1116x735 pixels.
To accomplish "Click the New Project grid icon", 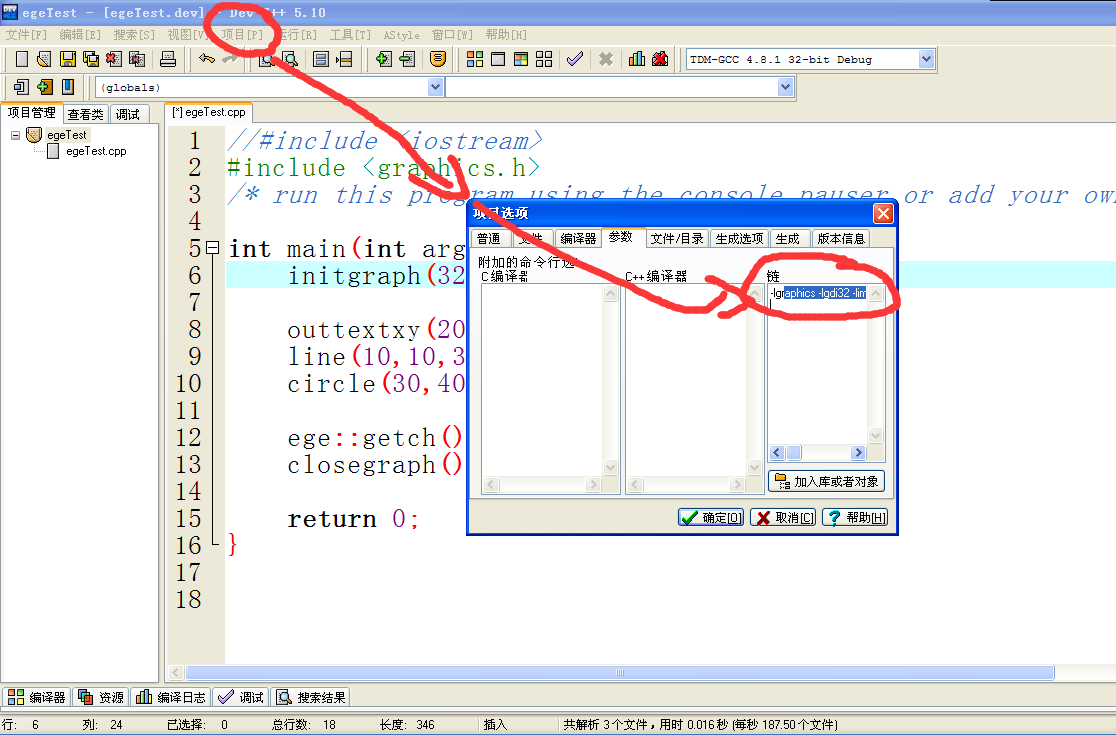I will pos(543,58).
